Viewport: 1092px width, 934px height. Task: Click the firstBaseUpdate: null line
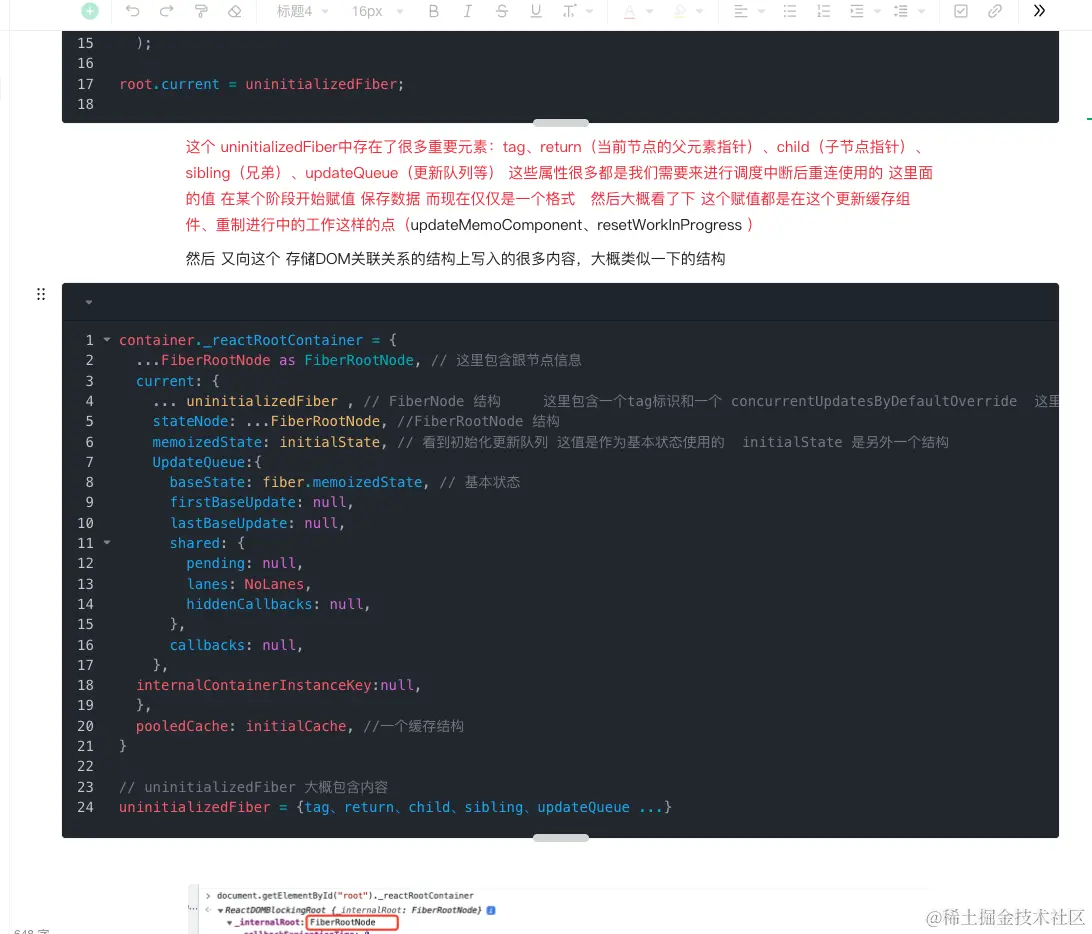click(261, 503)
